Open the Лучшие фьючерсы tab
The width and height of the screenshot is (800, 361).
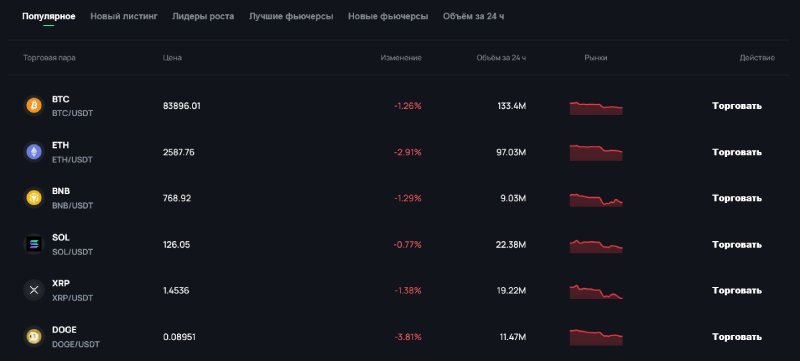point(291,16)
